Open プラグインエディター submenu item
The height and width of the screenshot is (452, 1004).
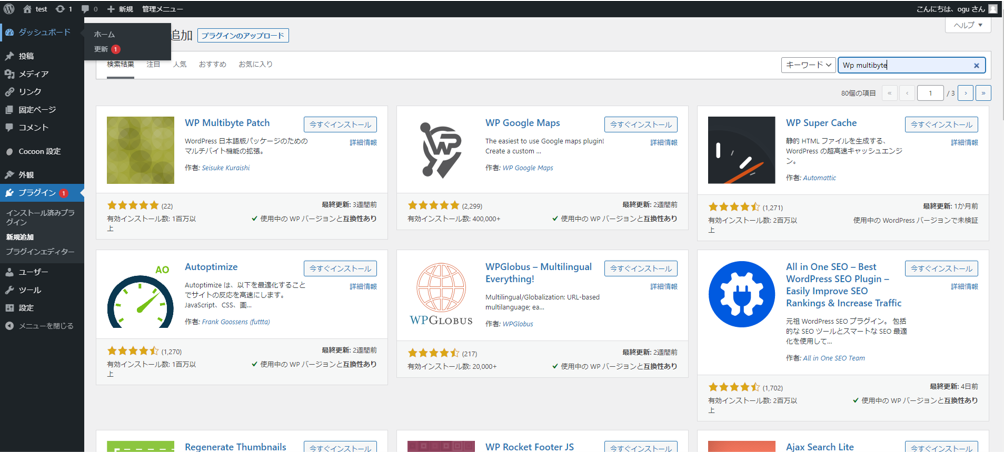(x=40, y=252)
